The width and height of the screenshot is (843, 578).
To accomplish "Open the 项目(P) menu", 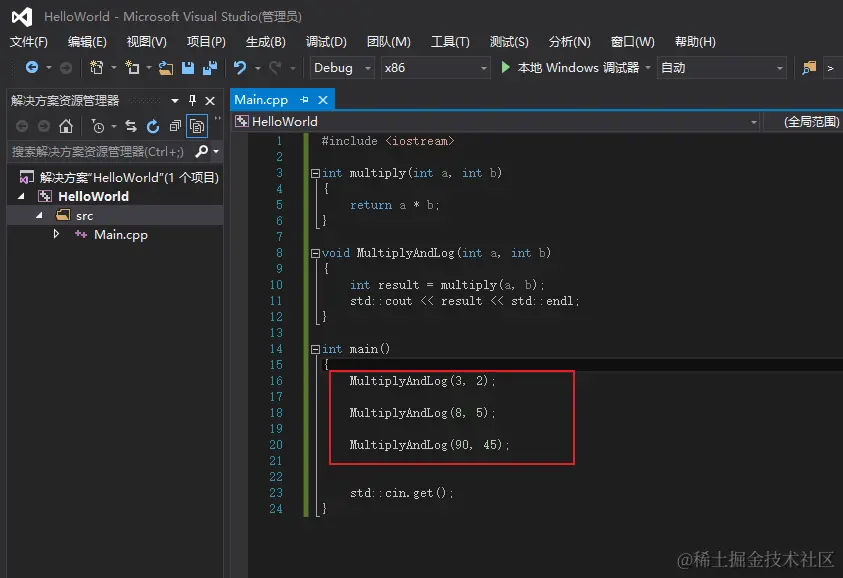I will [x=206, y=41].
